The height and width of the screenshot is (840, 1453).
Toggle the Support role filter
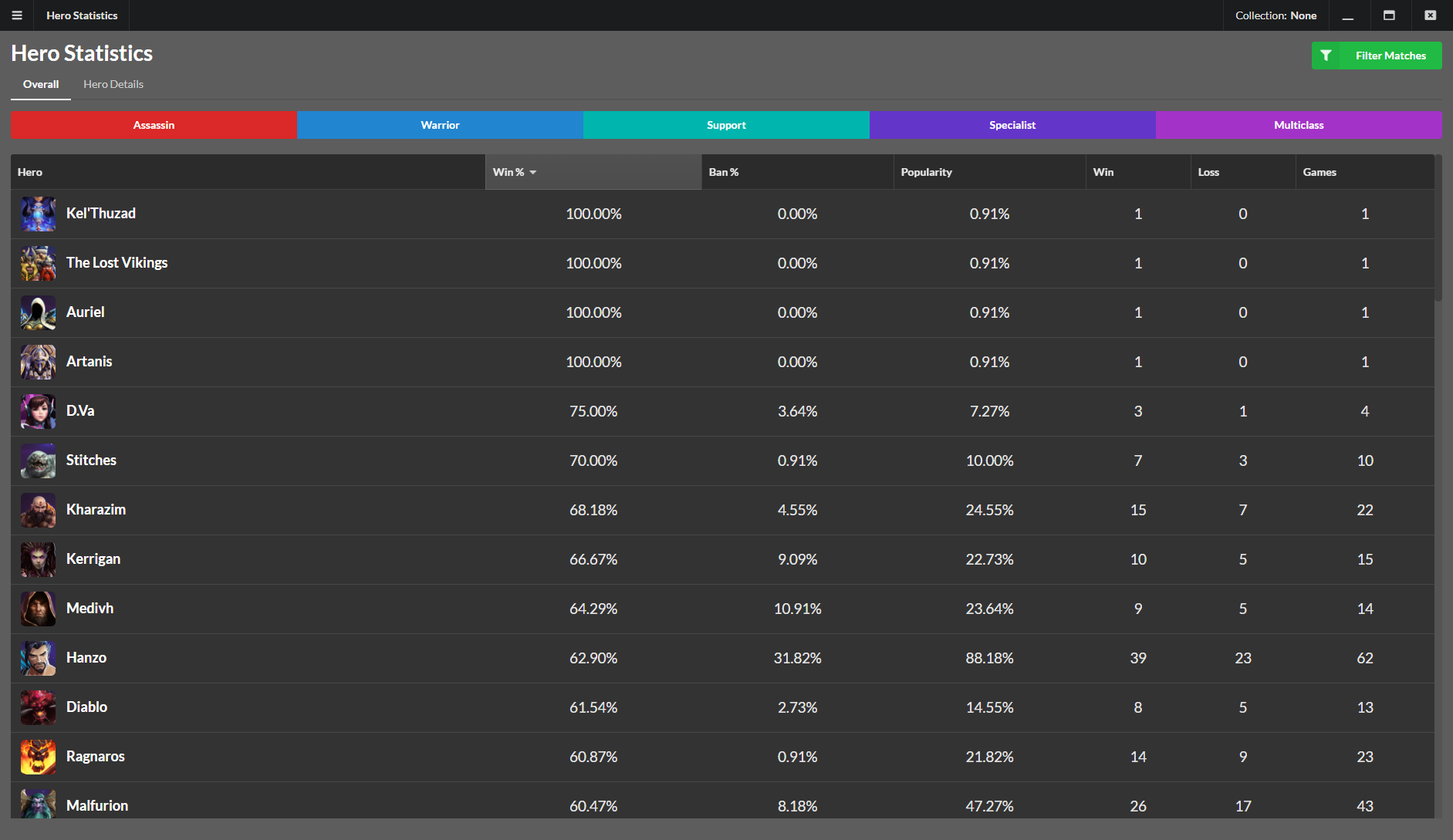point(726,125)
